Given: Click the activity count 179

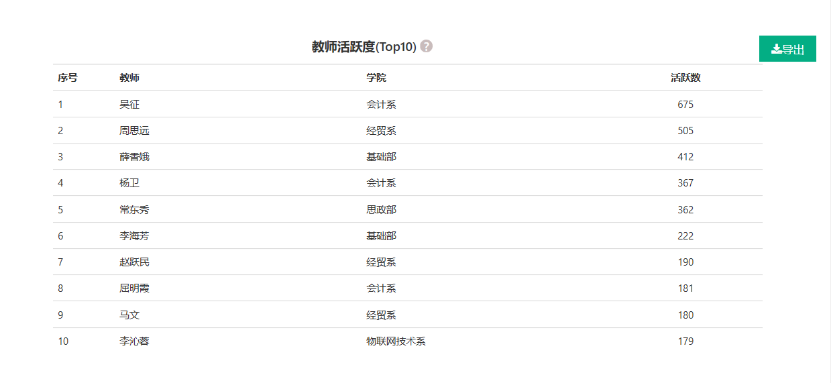Looking at the screenshot, I should [x=685, y=342].
